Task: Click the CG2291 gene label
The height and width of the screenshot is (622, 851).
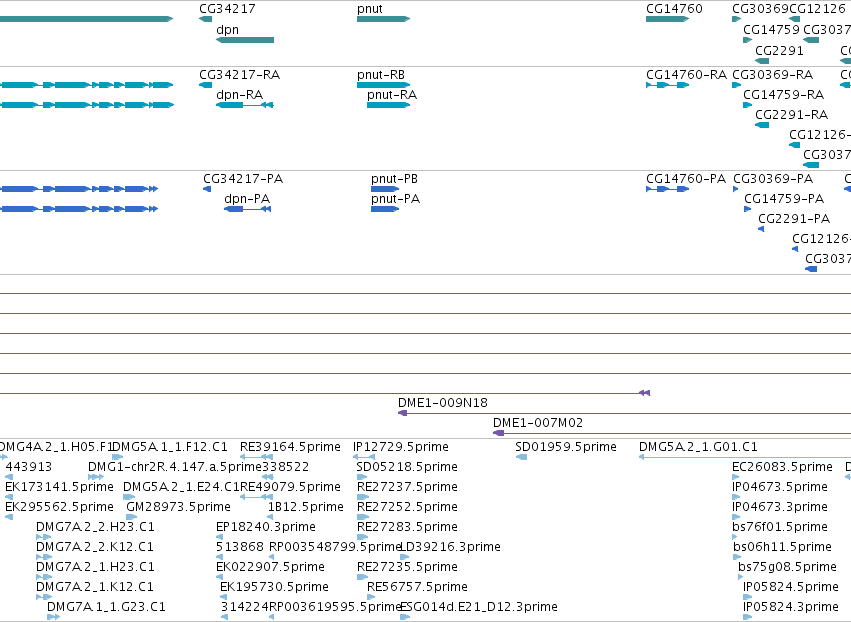Action: [779, 50]
